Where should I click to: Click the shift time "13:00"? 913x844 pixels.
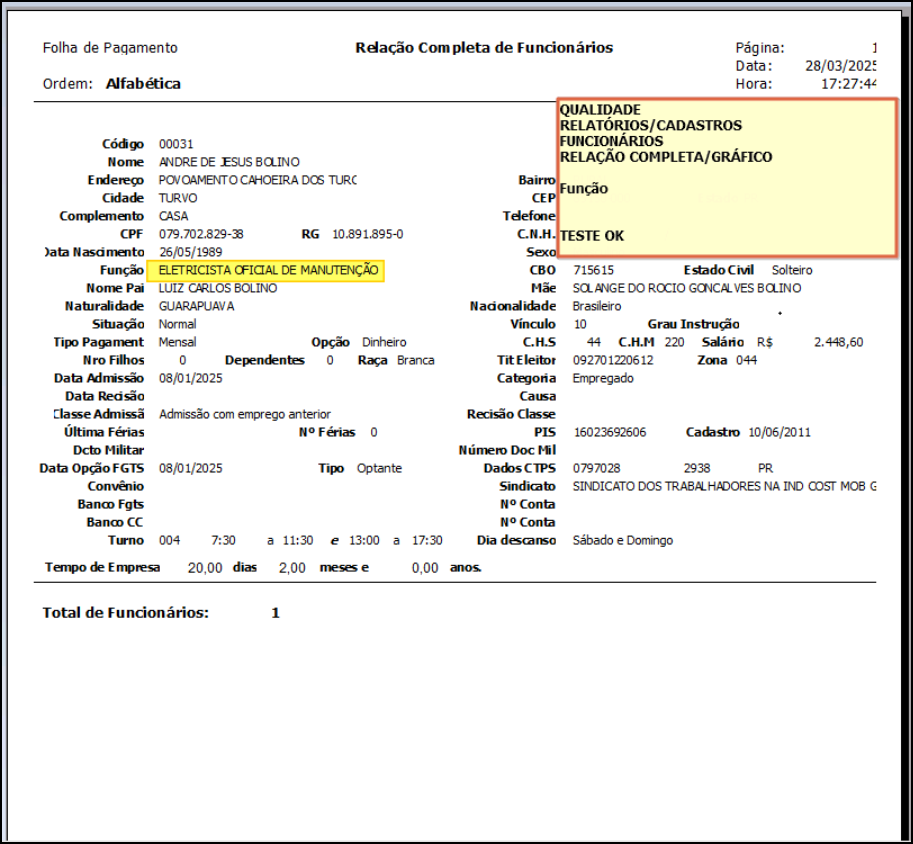click(x=365, y=541)
